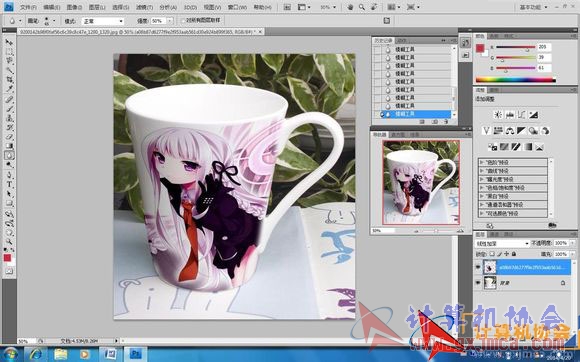Click the Color Balance adjustment icon

click(510, 131)
